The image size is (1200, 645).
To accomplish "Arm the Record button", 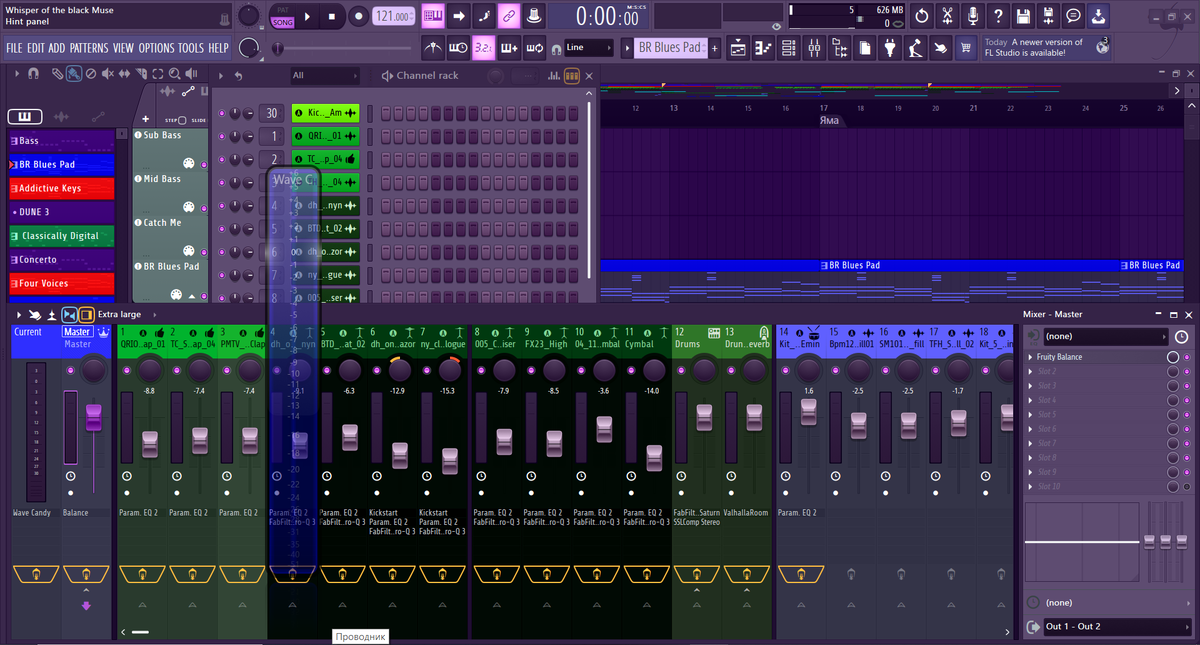I will [359, 16].
